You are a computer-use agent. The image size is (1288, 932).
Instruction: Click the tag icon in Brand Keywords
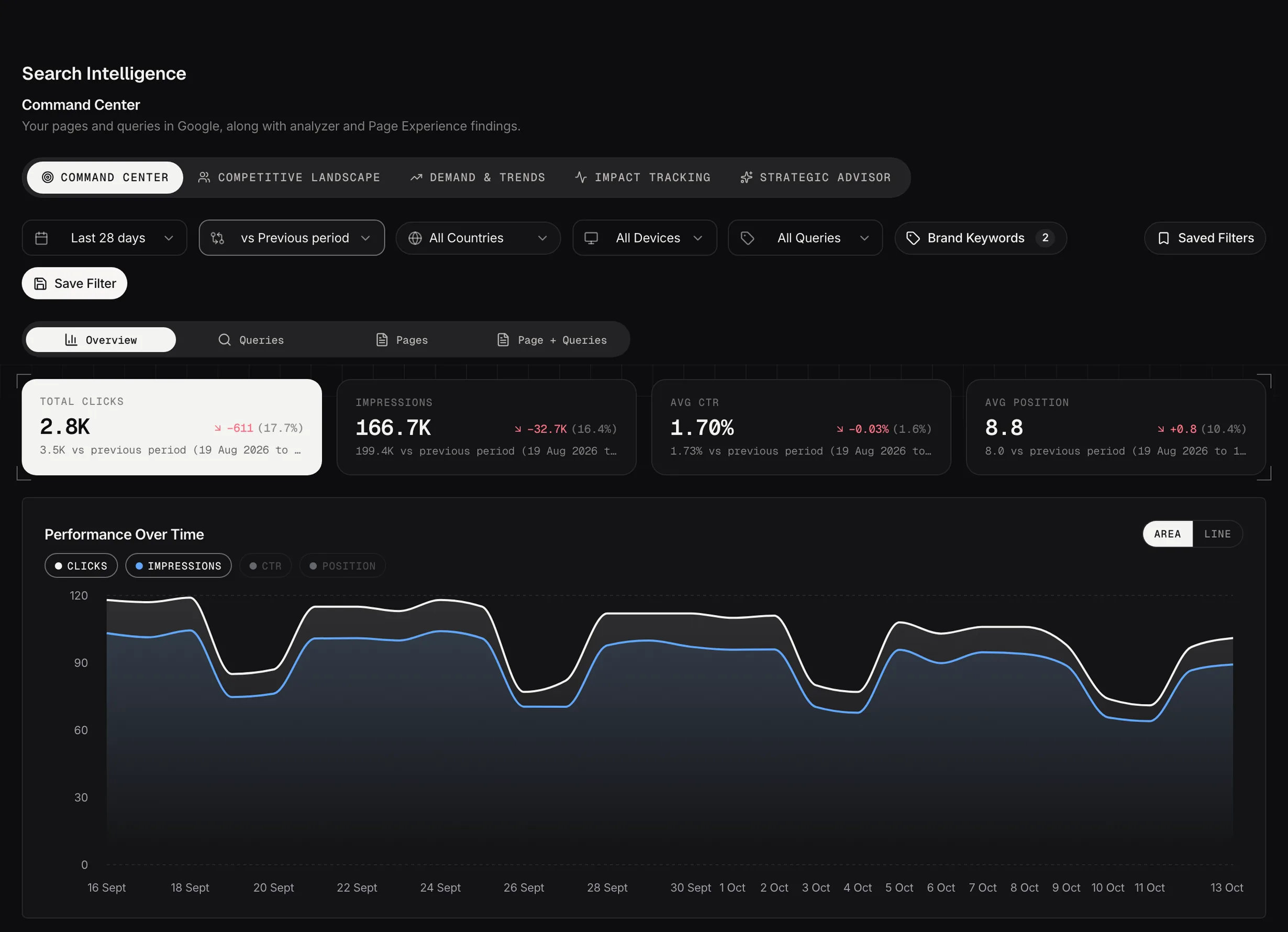click(913, 238)
